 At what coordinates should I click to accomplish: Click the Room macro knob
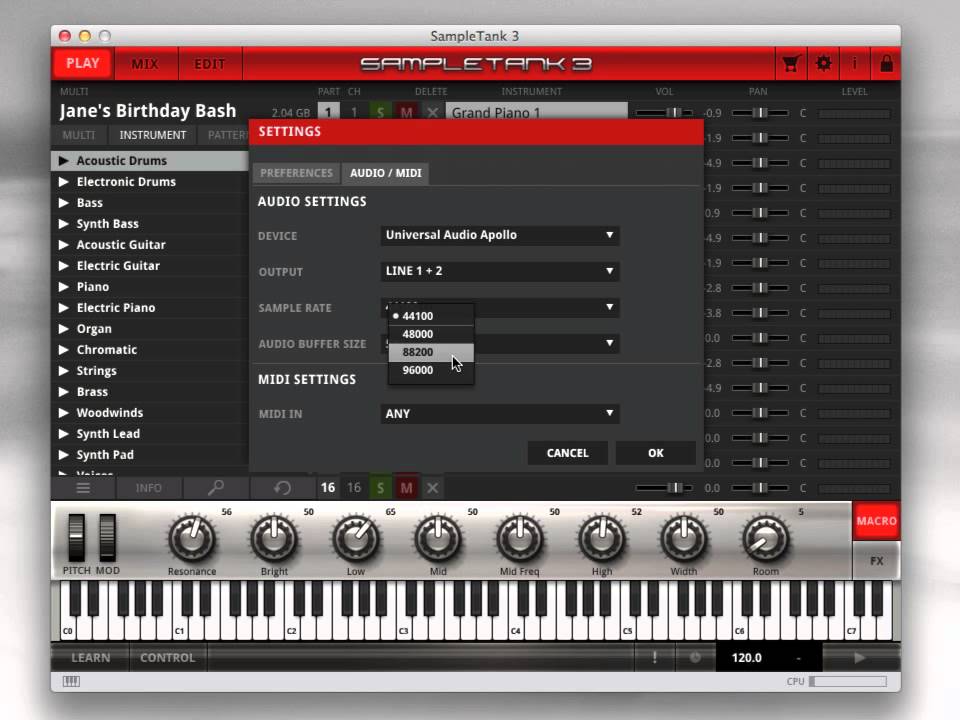pos(766,539)
